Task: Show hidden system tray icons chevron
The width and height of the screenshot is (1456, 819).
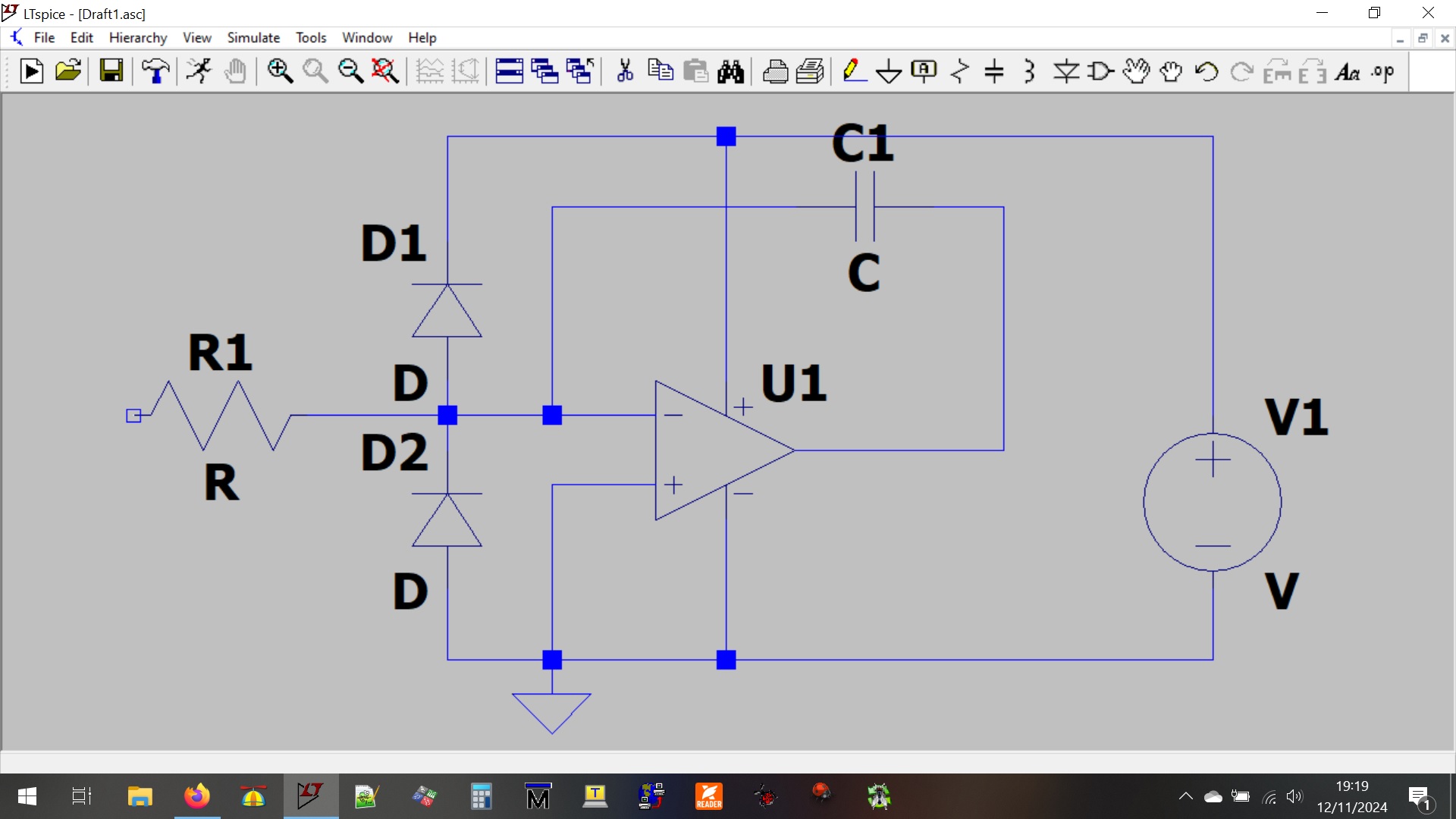Action: (x=1185, y=796)
